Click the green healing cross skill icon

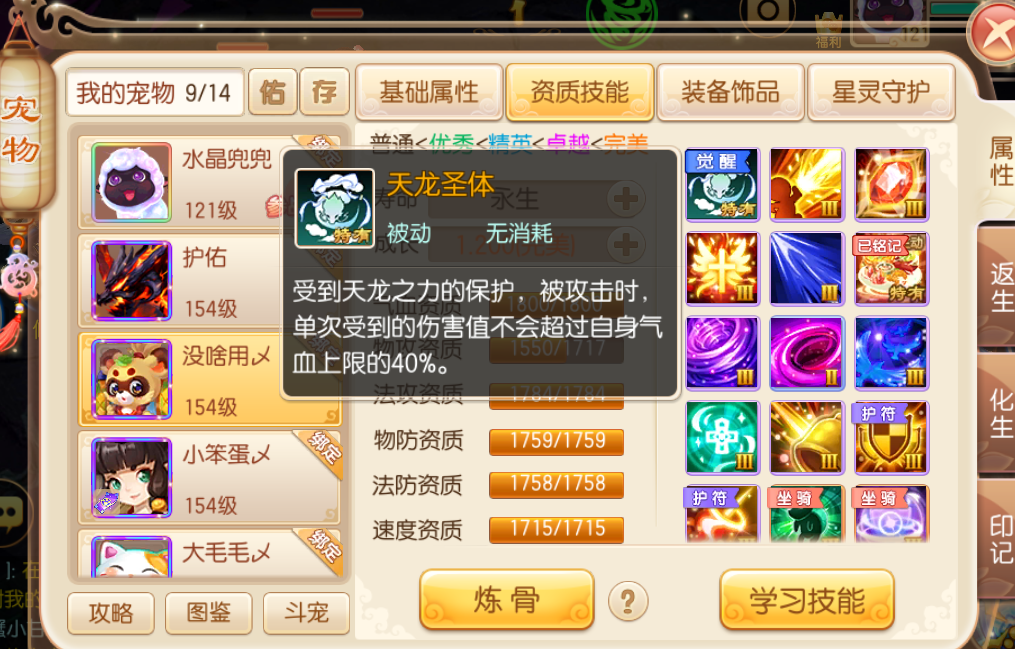tap(721, 437)
